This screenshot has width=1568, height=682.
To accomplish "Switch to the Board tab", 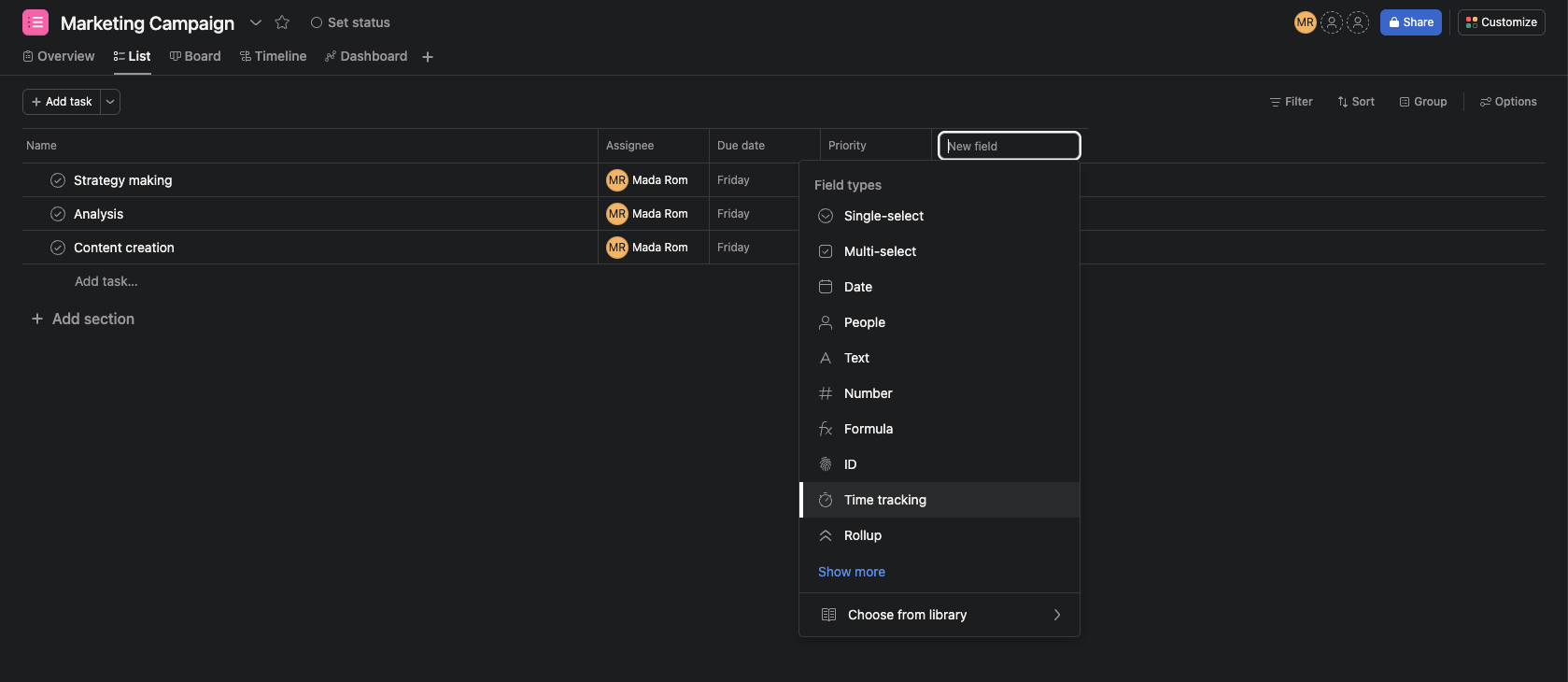I will (195, 56).
